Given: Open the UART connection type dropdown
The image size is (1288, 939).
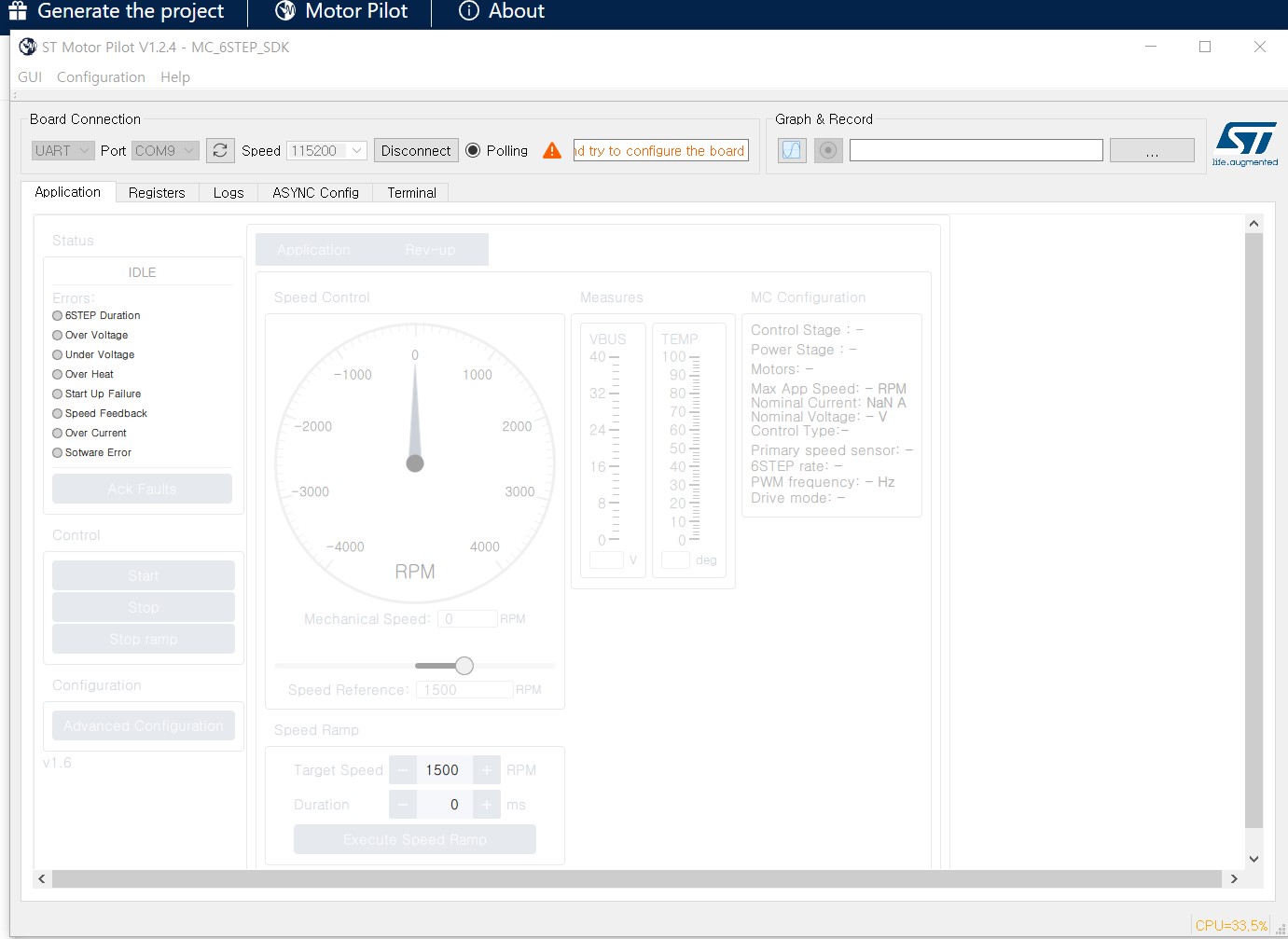Looking at the screenshot, I should (62, 150).
